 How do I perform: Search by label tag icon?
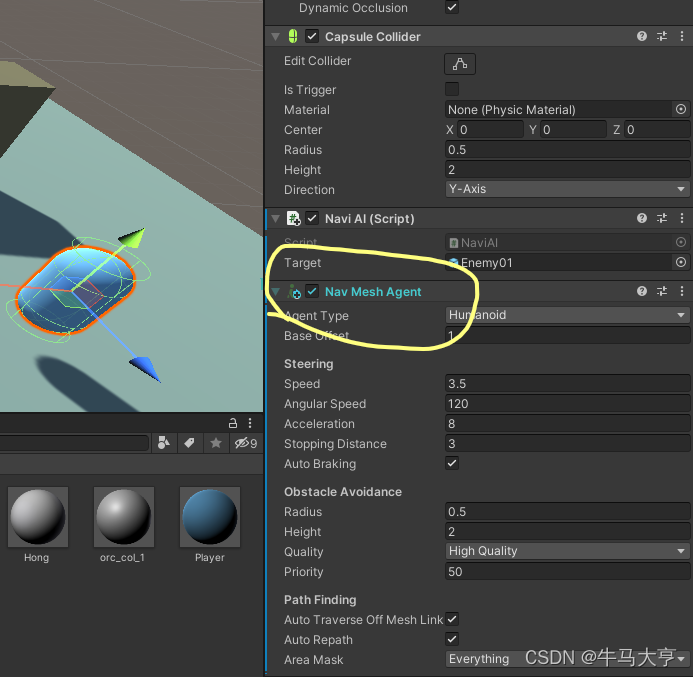(190, 443)
